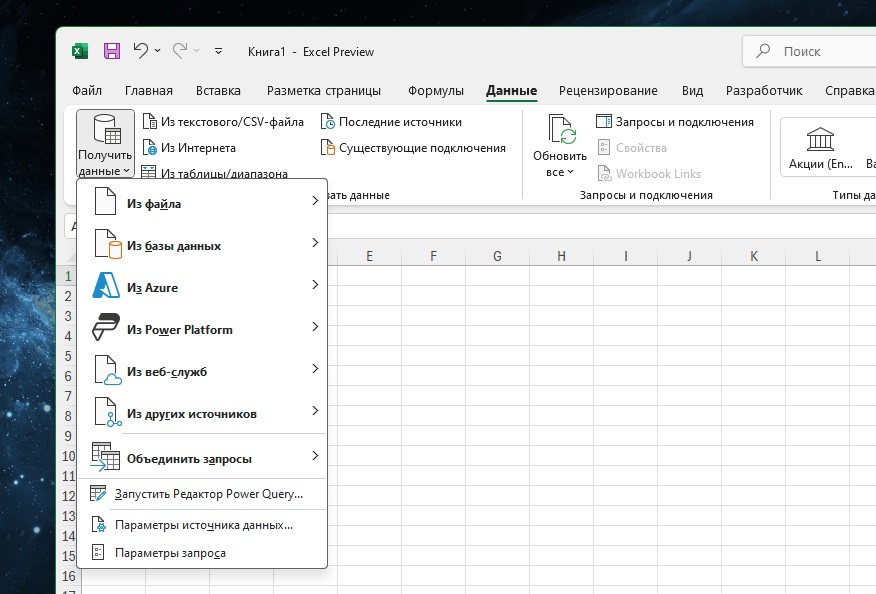876x594 pixels.
Task: Open the Из веб-служб submenu
Action: [x=202, y=369]
